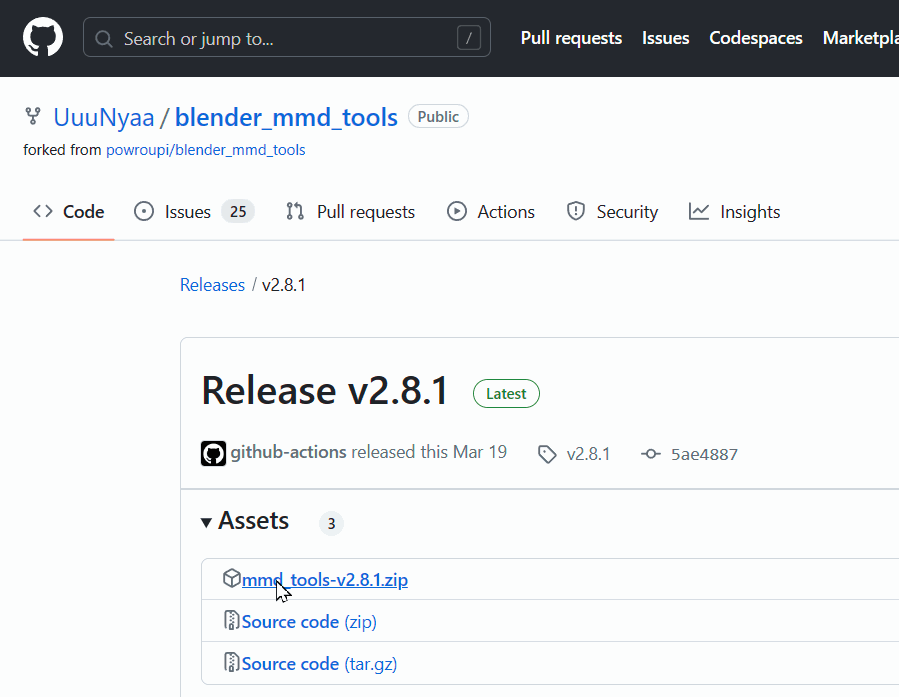This screenshot has height=697, width=899.
Task: Go back to the Releases list link
Action: (212, 285)
